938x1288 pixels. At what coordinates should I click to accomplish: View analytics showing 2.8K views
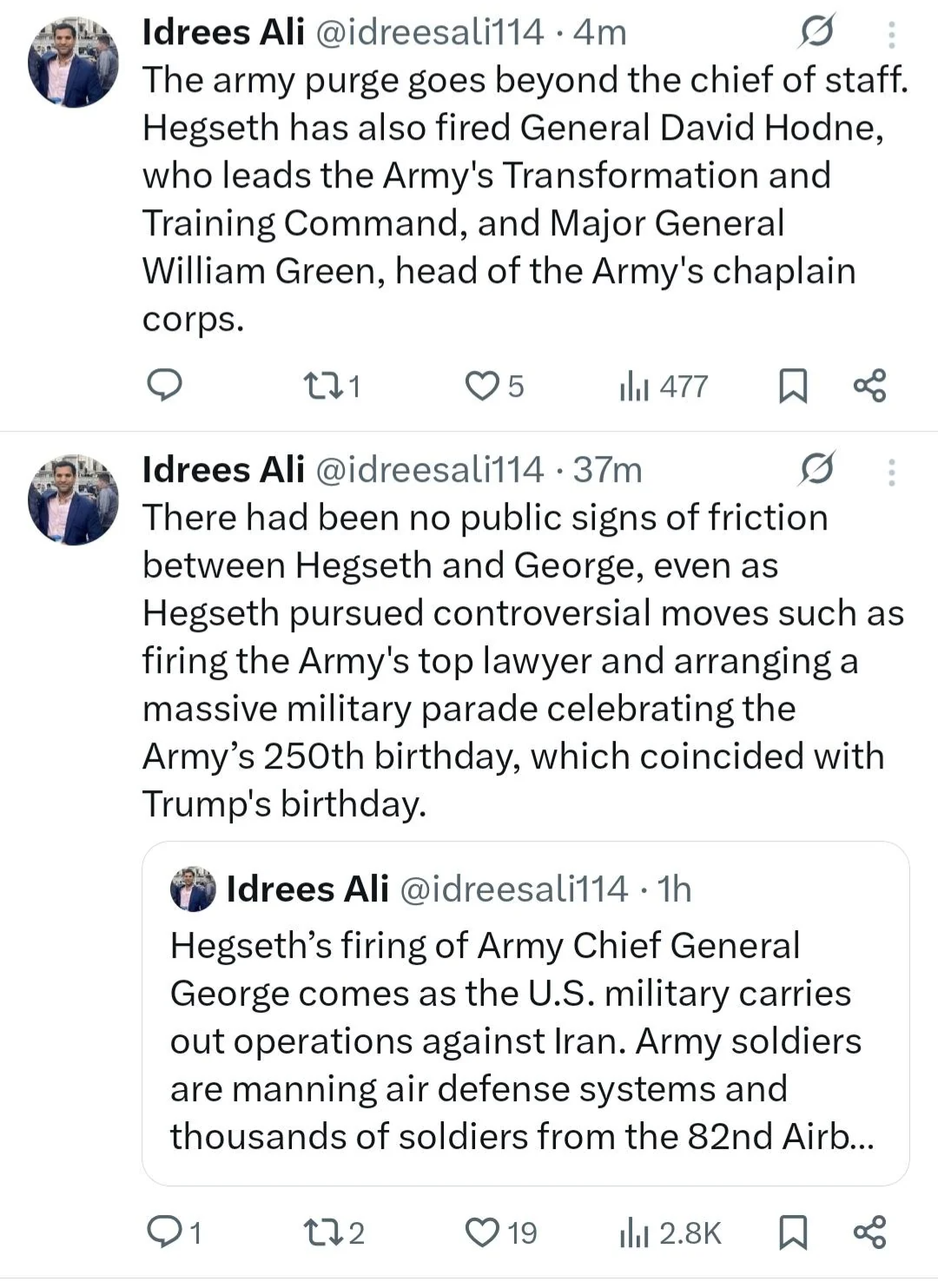(670, 1232)
